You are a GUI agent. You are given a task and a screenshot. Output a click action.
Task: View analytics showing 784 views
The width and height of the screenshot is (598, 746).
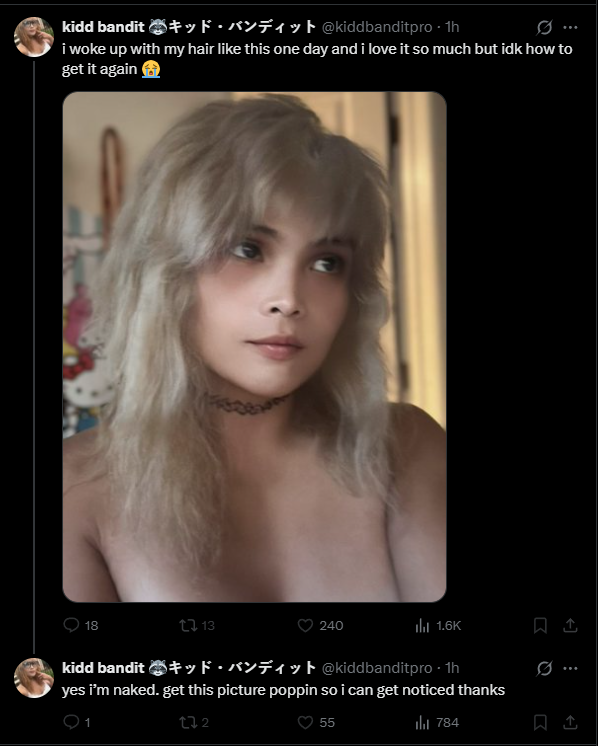tap(437, 722)
